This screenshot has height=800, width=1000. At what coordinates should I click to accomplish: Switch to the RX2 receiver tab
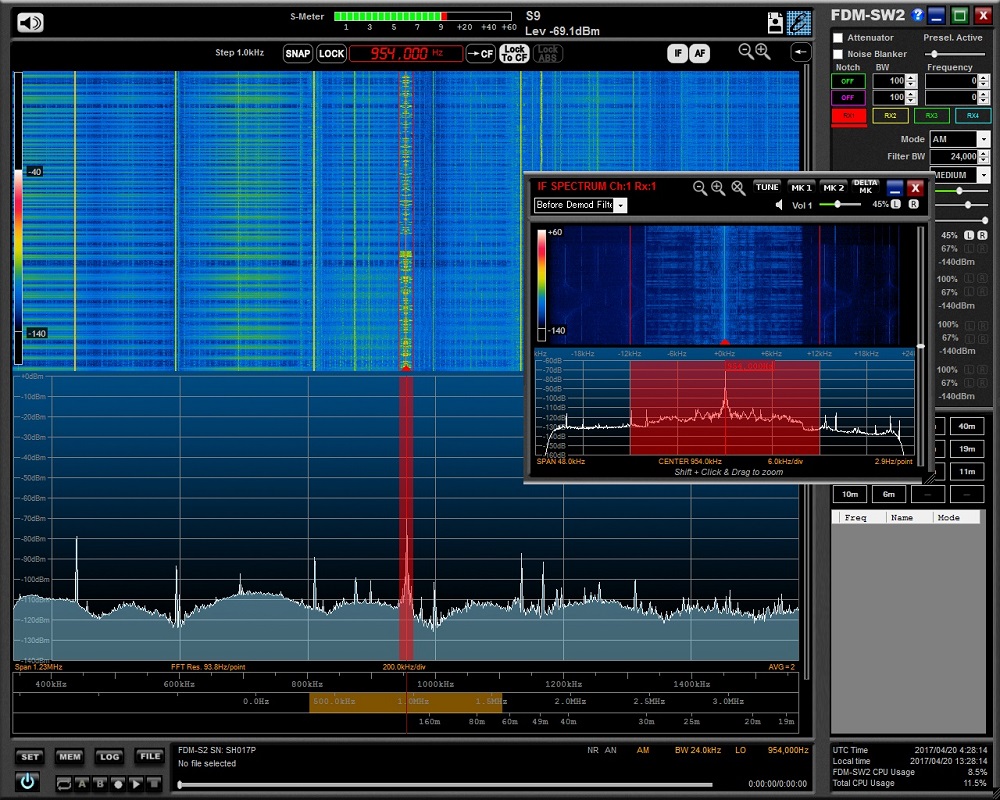890,116
